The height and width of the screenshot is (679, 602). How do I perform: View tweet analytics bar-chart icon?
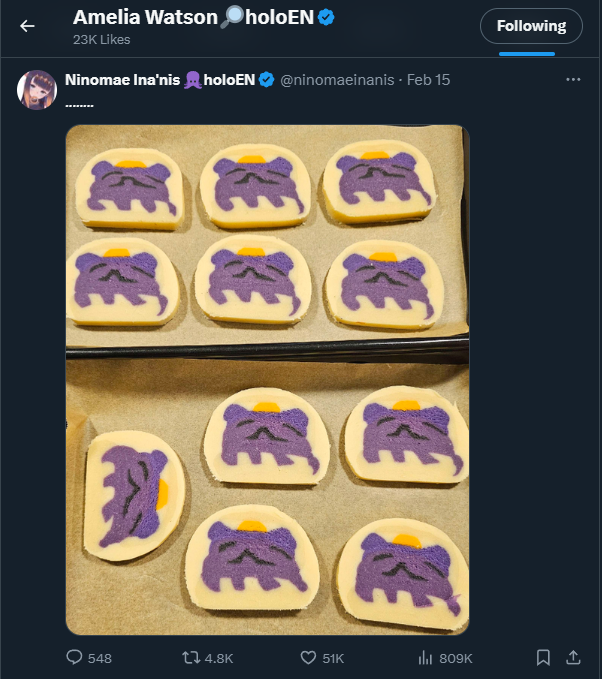click(425, 657)
